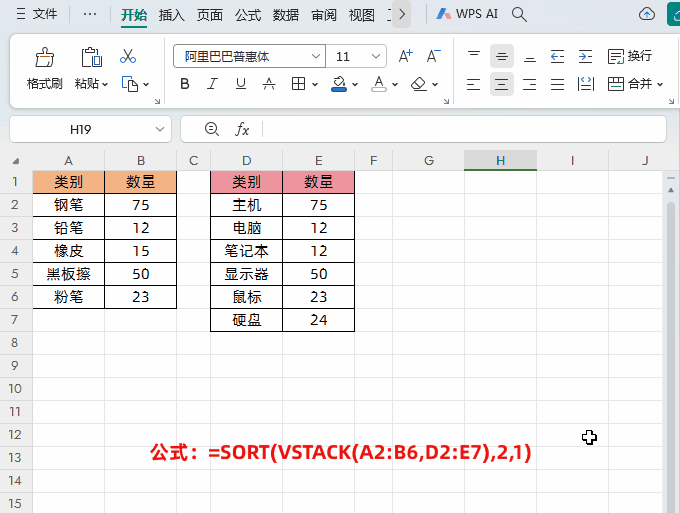Image resolution: width=680 pixels, height=513 pixels.
Task: Click vertical scrollbar up arrow
Action: (x=671, y=190)
